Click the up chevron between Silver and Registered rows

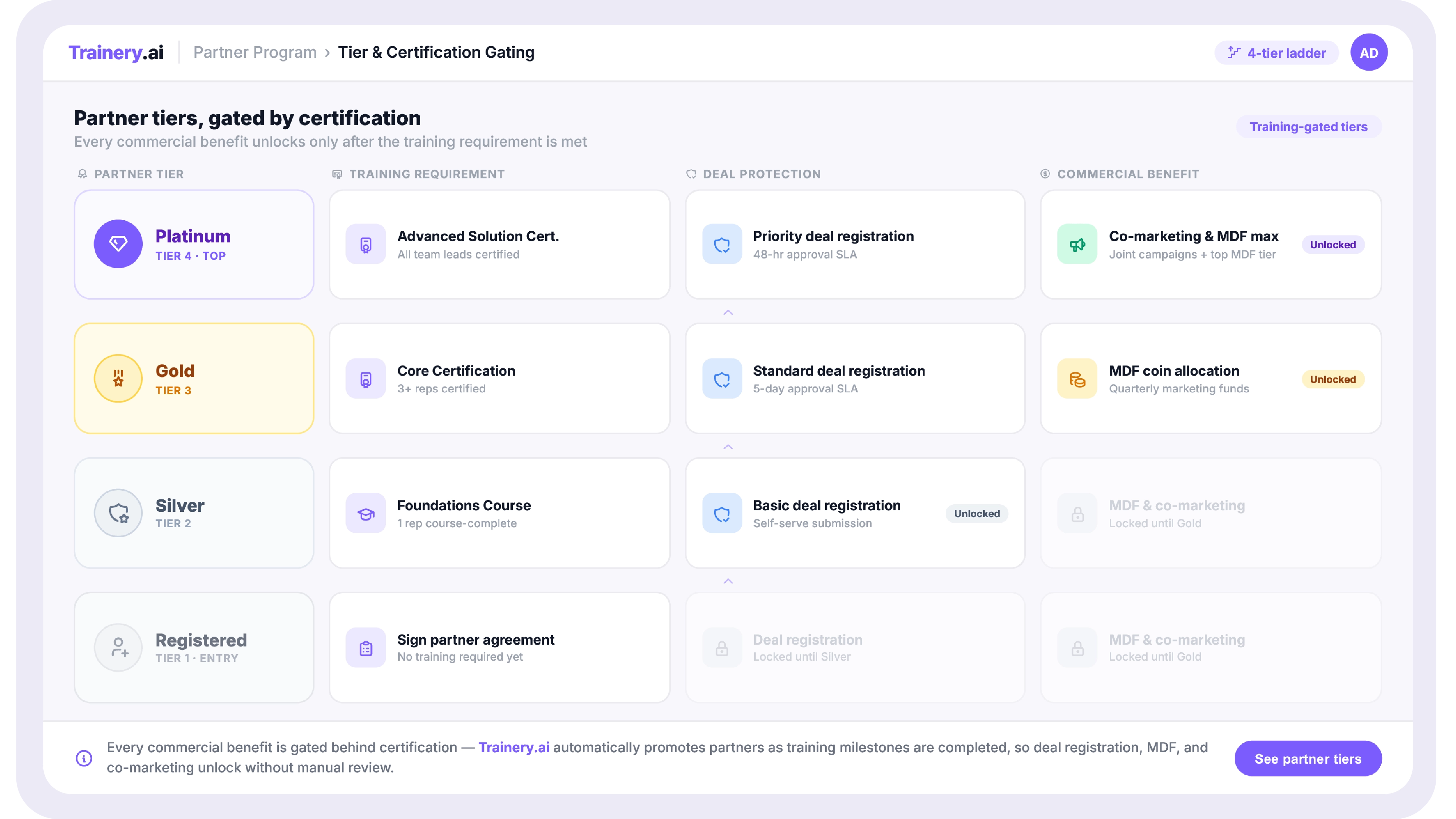728,582
